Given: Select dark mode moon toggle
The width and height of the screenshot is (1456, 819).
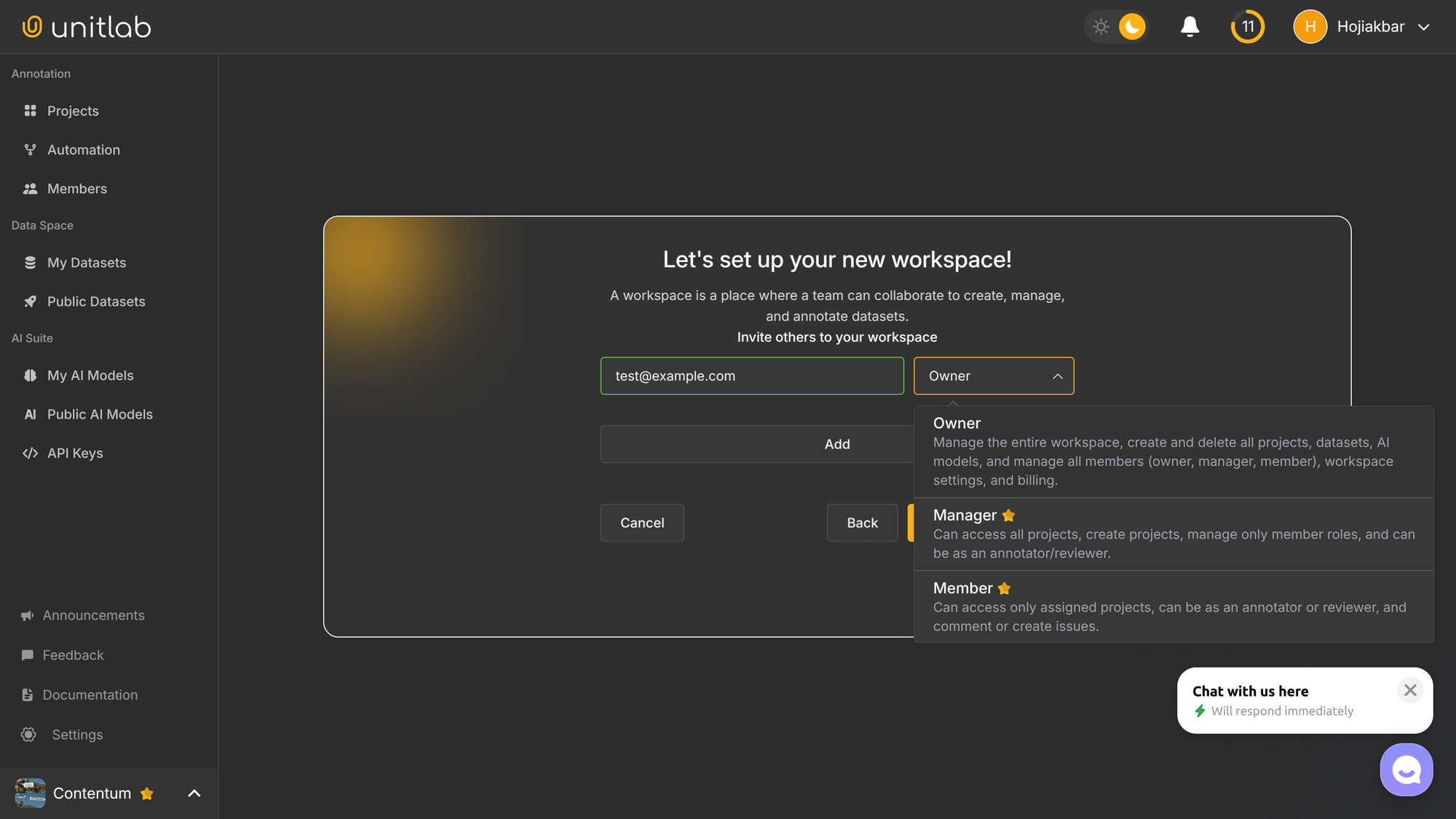Looking at the screenshot, I should point(1131,27).
